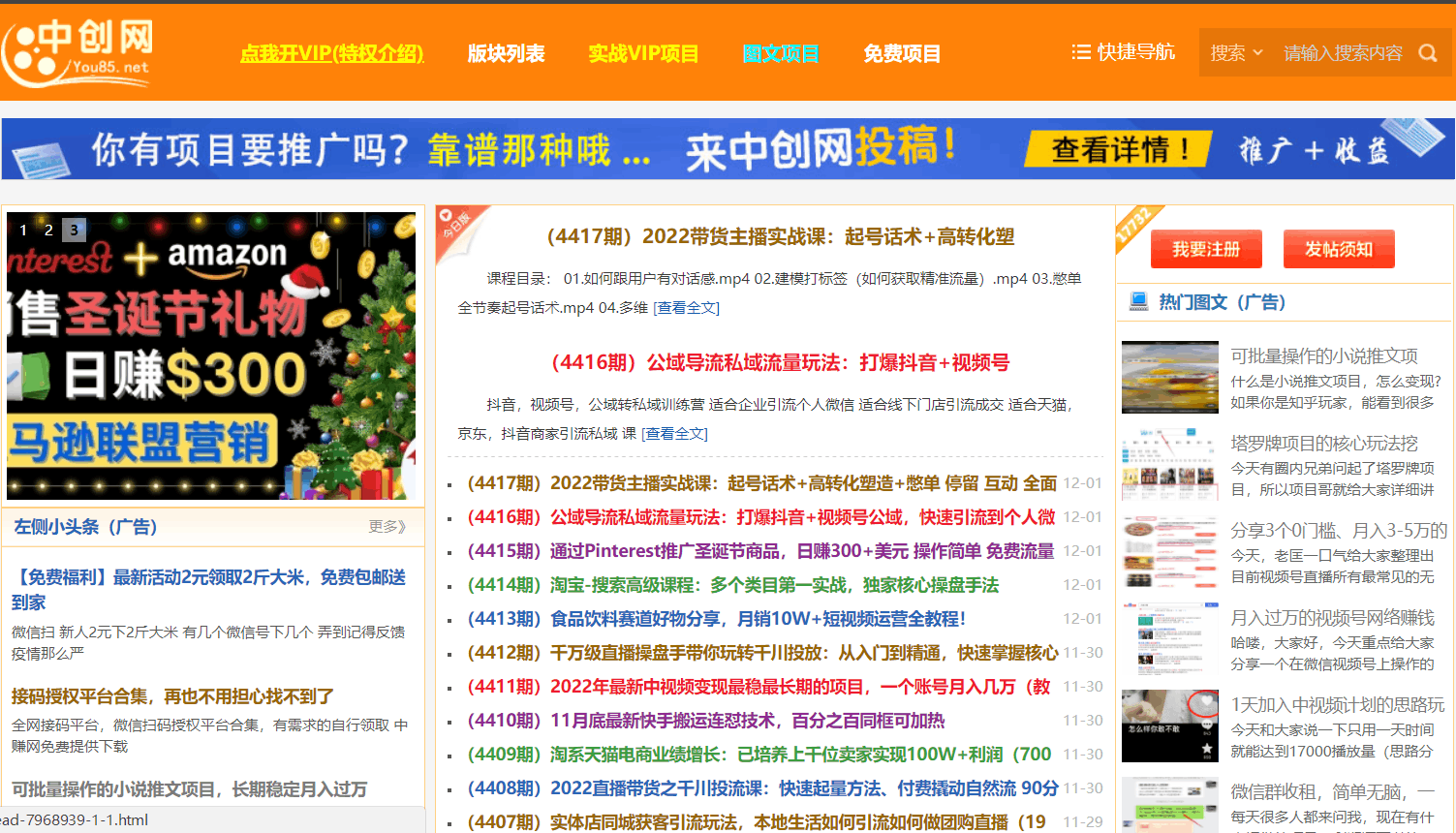The width and height of the screenshot is (1456, 833).
Task: Focus the 请输入搜索内容 search field
Action: point(1343,53)
